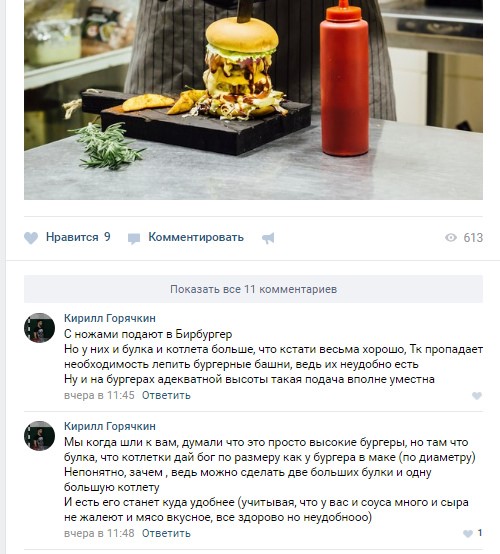Like the post via heart icon

31,238
